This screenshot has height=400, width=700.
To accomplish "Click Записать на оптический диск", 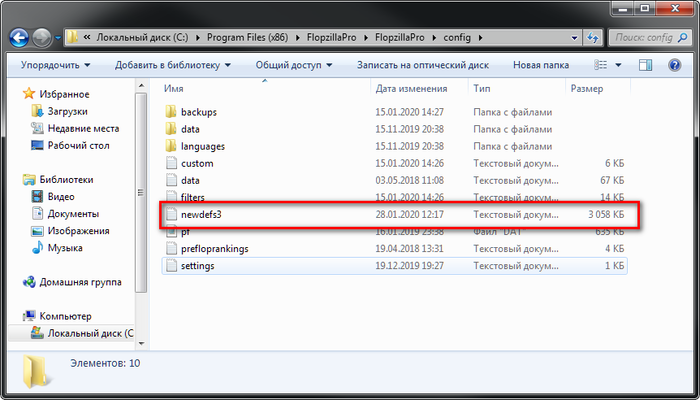I will (422, 65).
